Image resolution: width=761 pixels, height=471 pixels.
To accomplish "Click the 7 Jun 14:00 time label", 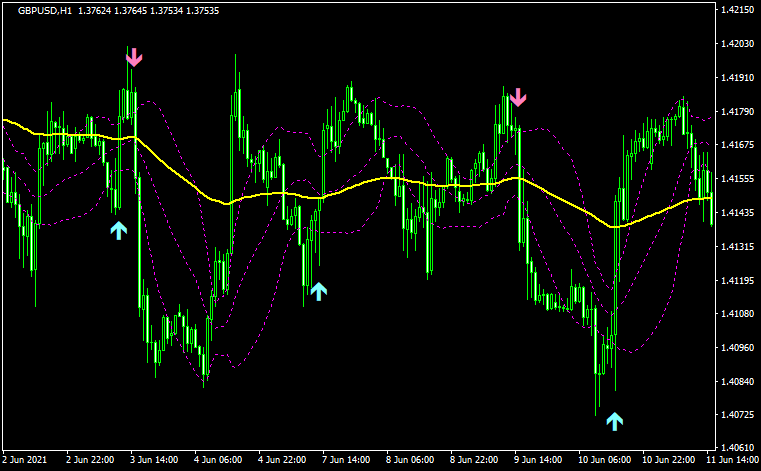I will point(345,461).
